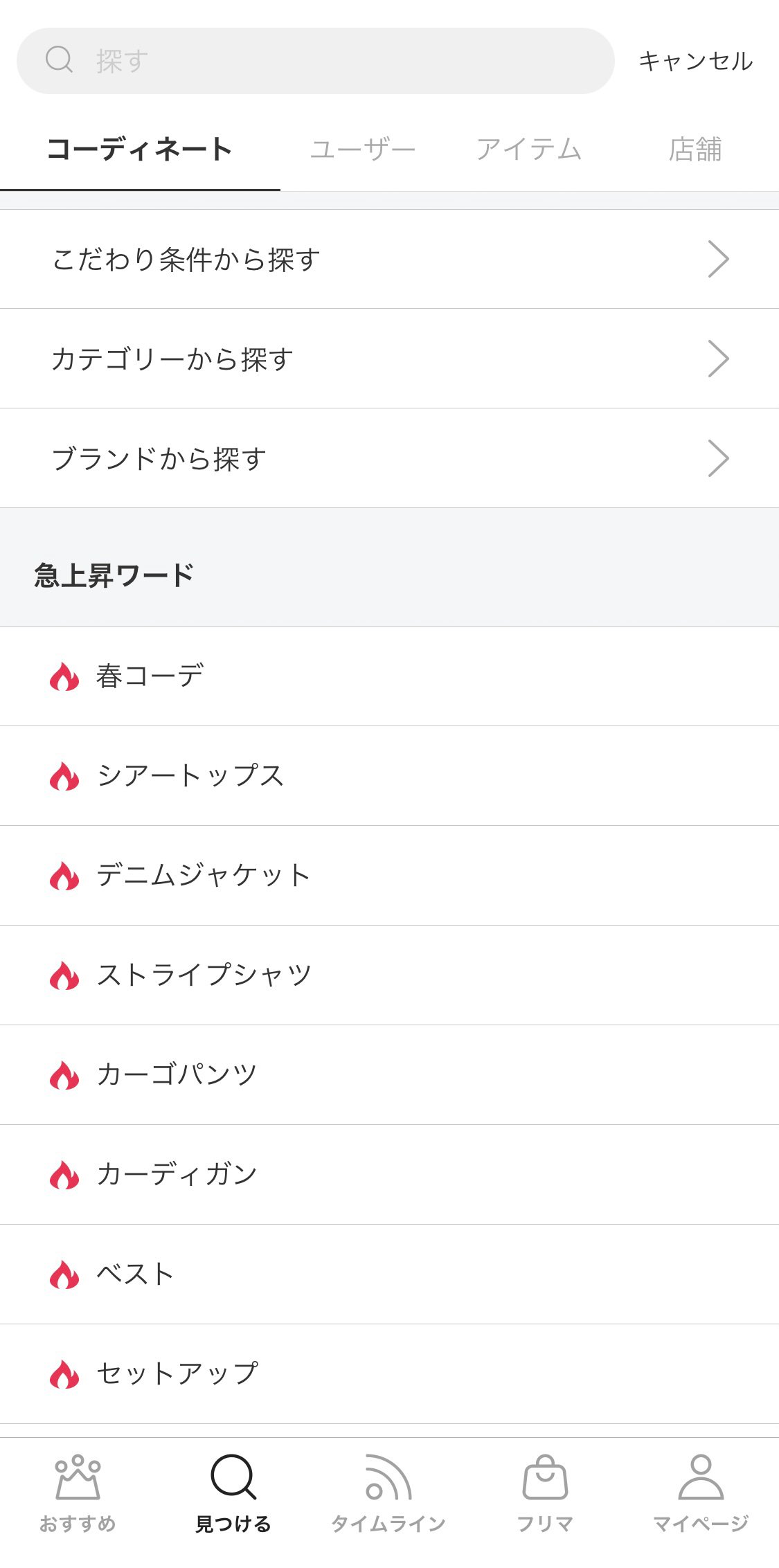Tap the flame icon beside 春コーデ
The width and height of the screenshot is (779, 1568).
(64, 677)
